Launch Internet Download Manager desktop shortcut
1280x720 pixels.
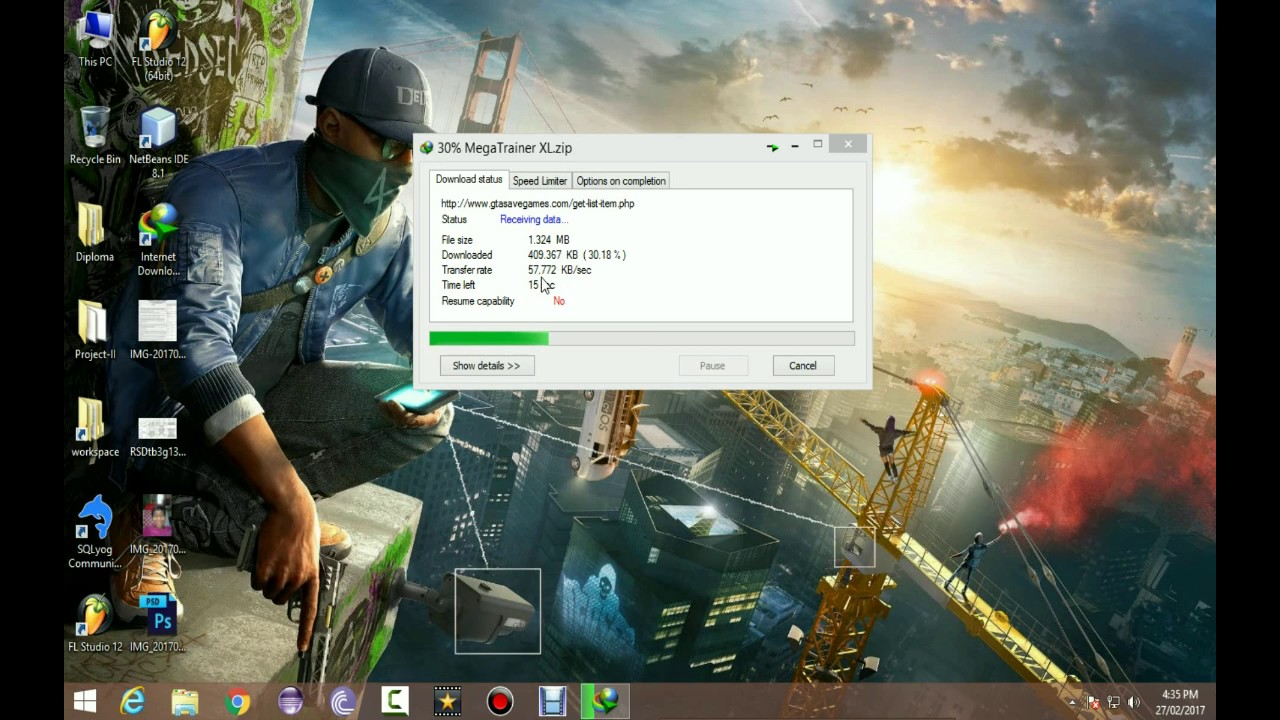[x=158, y=240]
